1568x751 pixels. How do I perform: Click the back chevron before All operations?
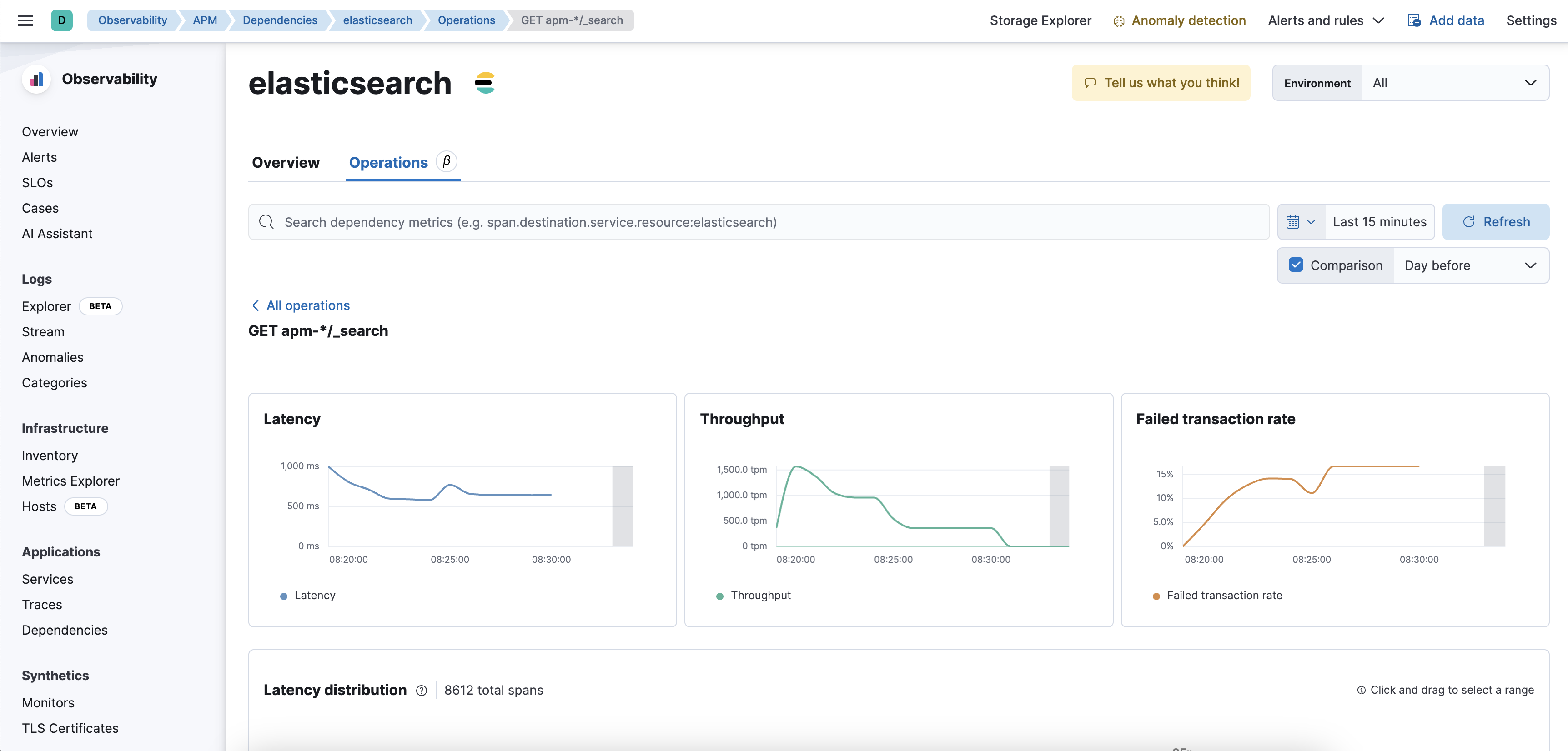pos(256,305)
